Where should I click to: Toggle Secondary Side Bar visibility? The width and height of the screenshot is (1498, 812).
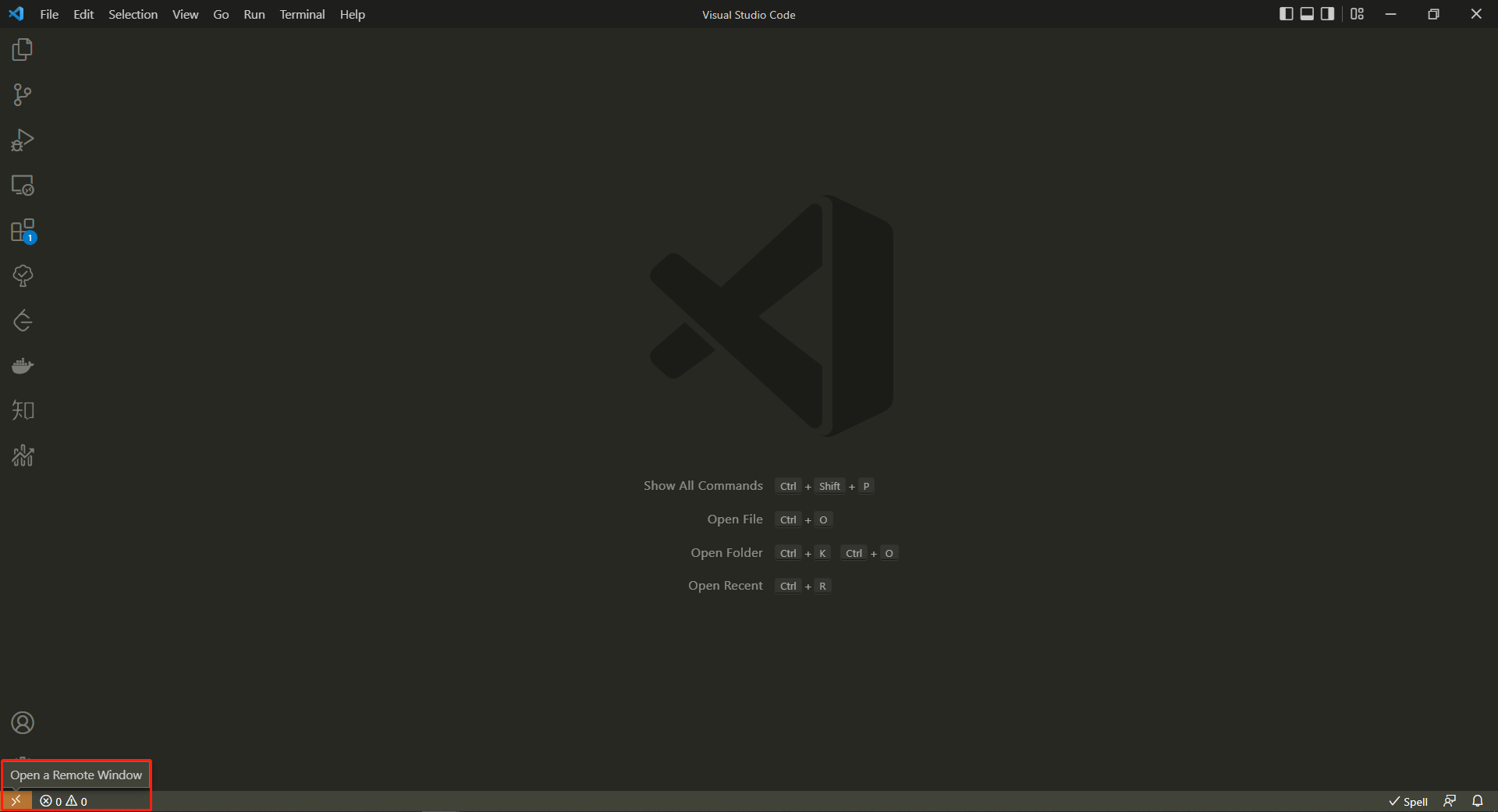click(1327, 14)
